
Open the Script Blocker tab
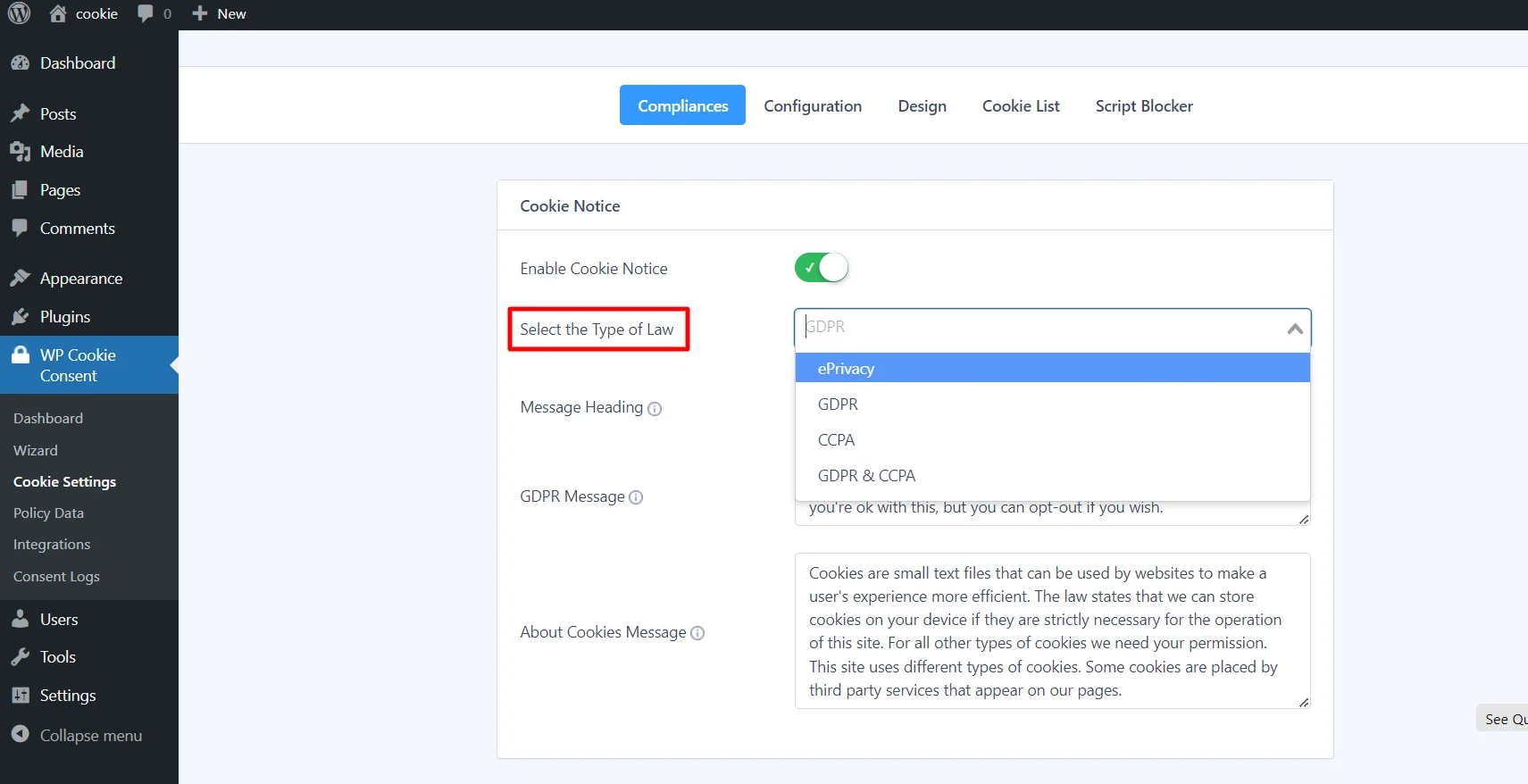coord(1143,105)
